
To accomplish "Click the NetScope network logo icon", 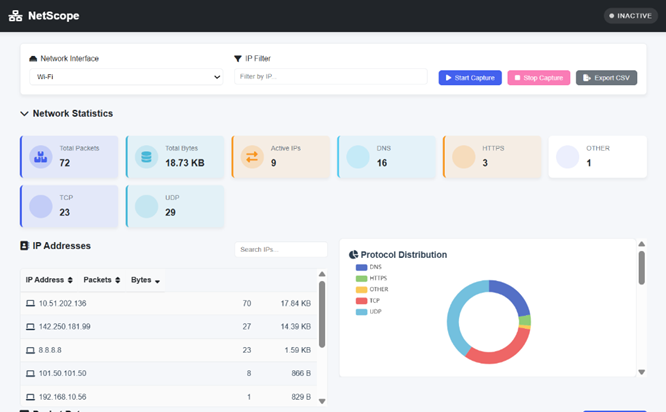I will pos(15,16).
